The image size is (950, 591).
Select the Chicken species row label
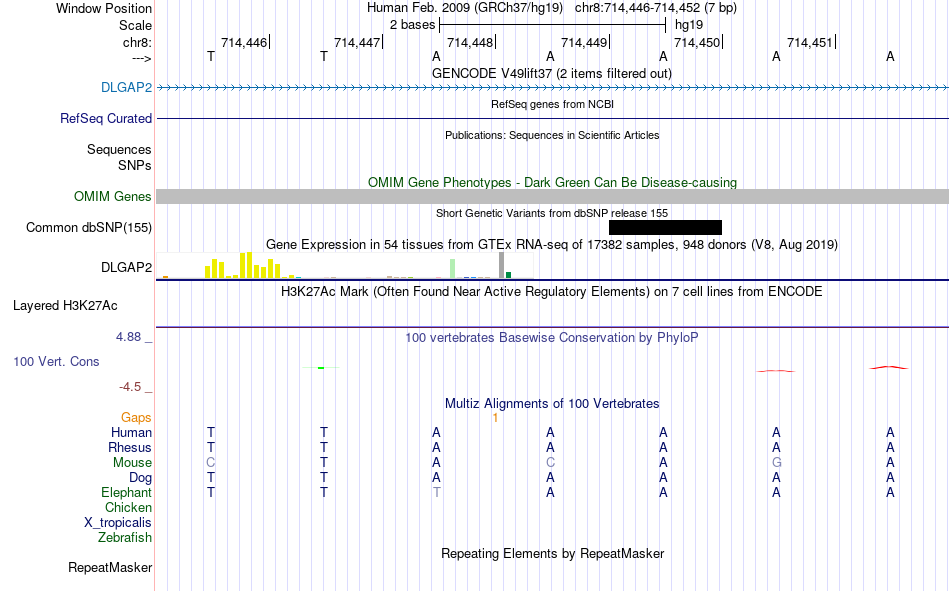(x=128, y=507)
